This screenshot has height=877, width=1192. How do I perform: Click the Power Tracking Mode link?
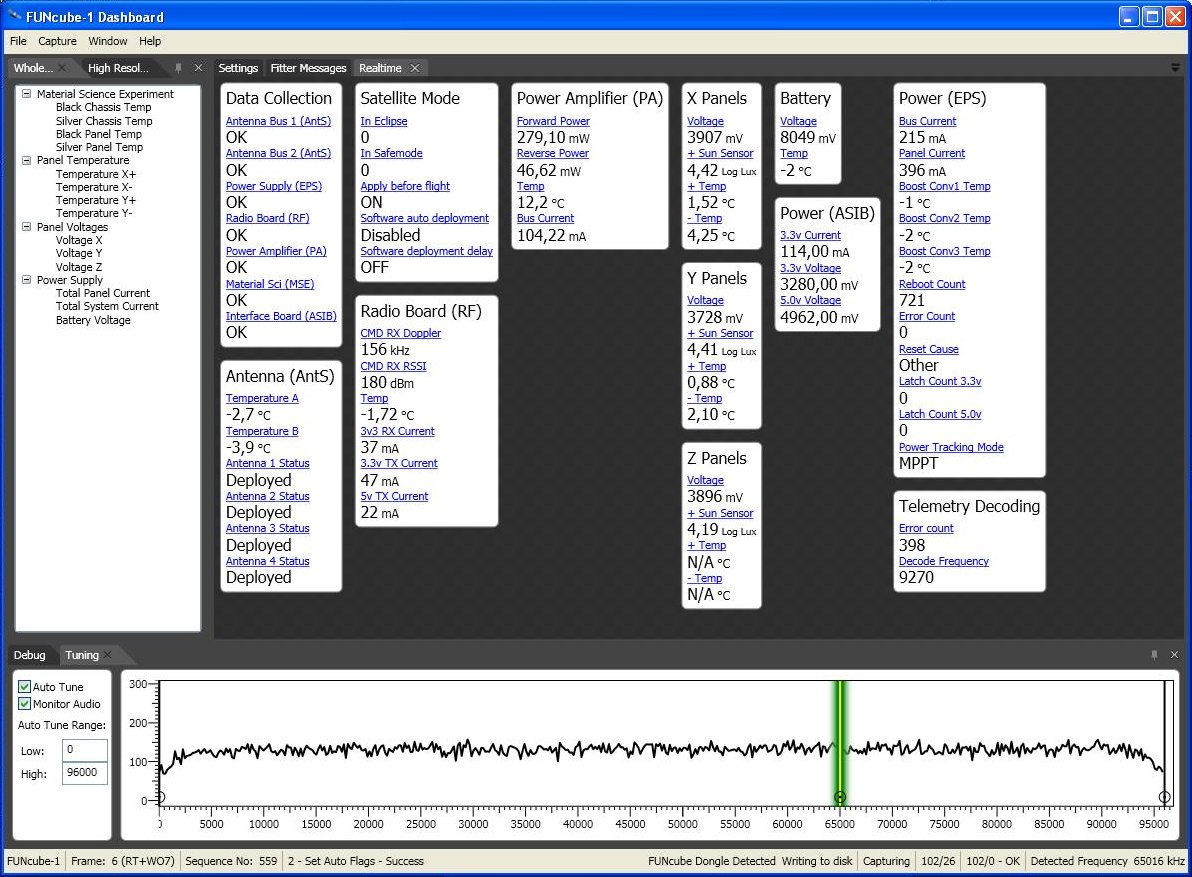pyautogui.click(x=951, y=447)
